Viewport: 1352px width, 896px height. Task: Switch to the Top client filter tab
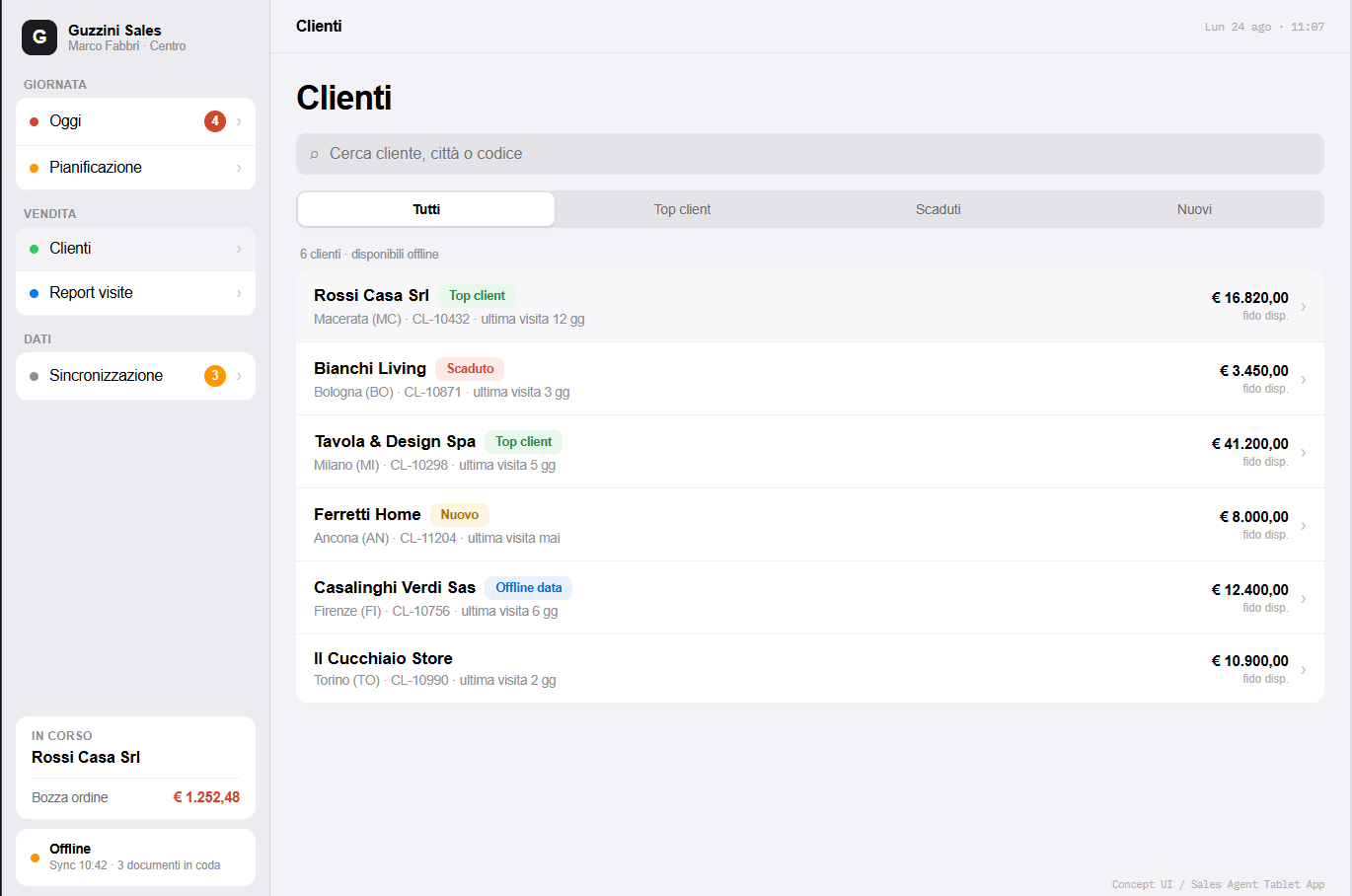pyautogui.click(x=682, y=209)
